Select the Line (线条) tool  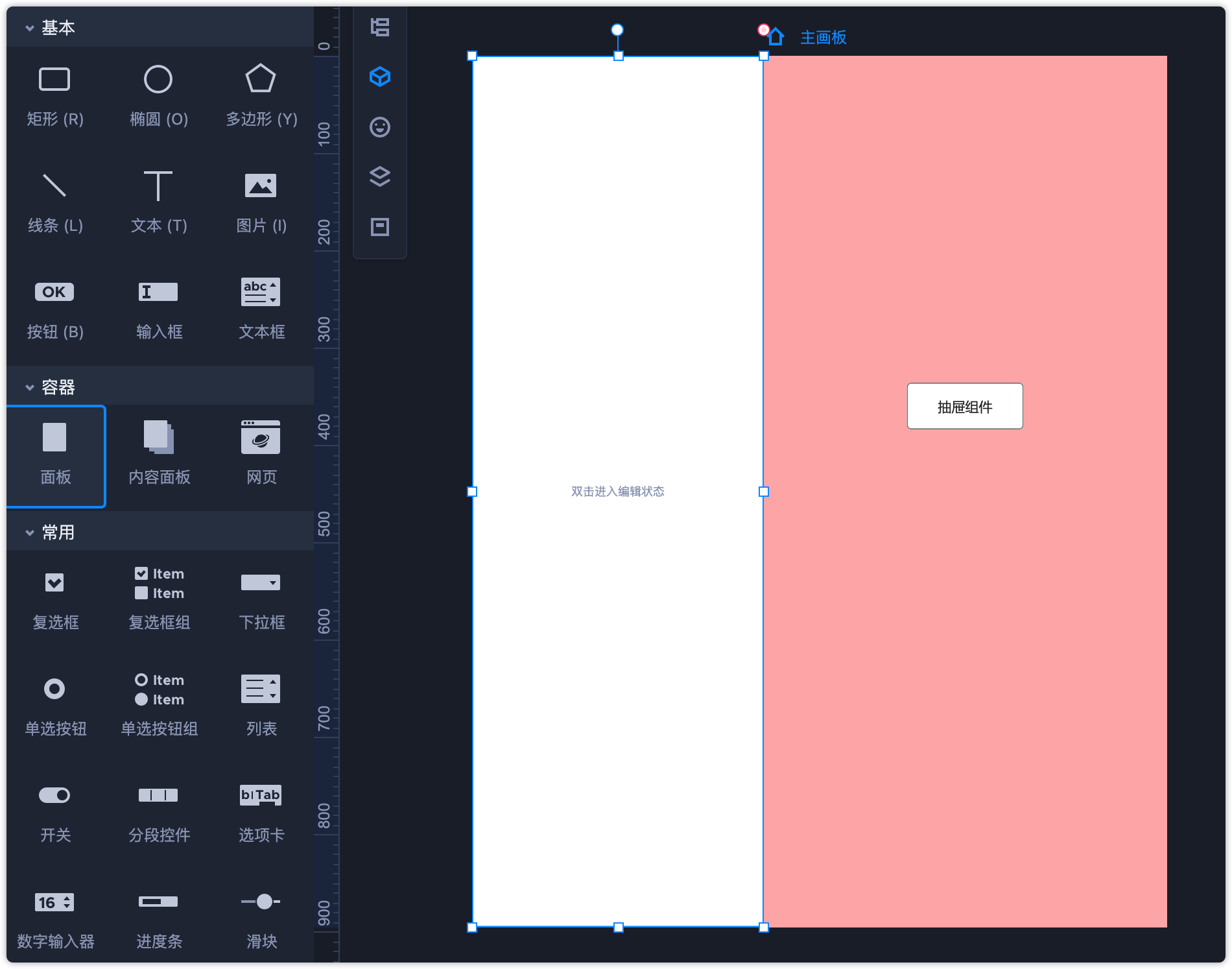(x=54, y=202)
